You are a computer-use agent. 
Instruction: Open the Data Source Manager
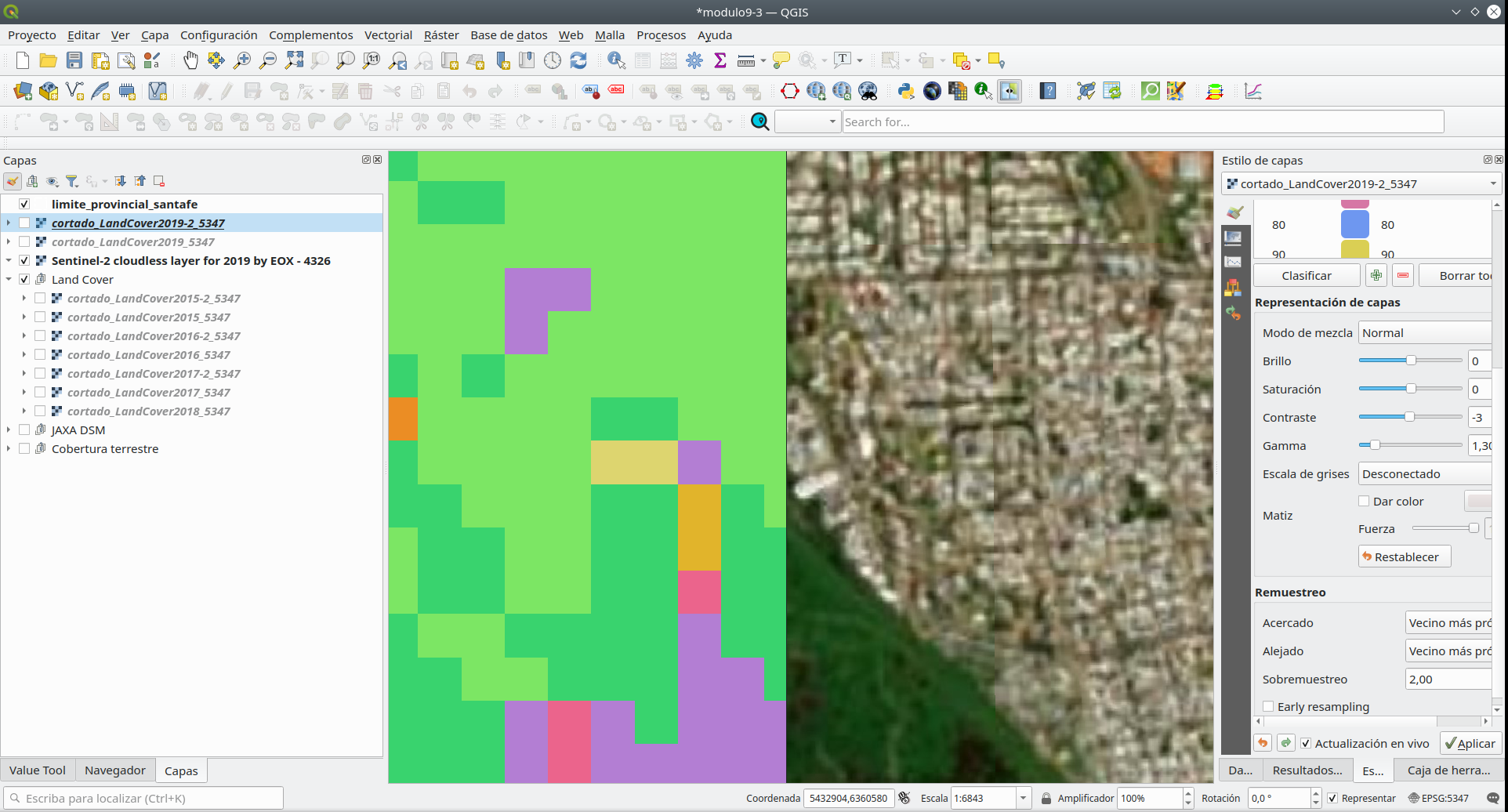coord(23,91)
